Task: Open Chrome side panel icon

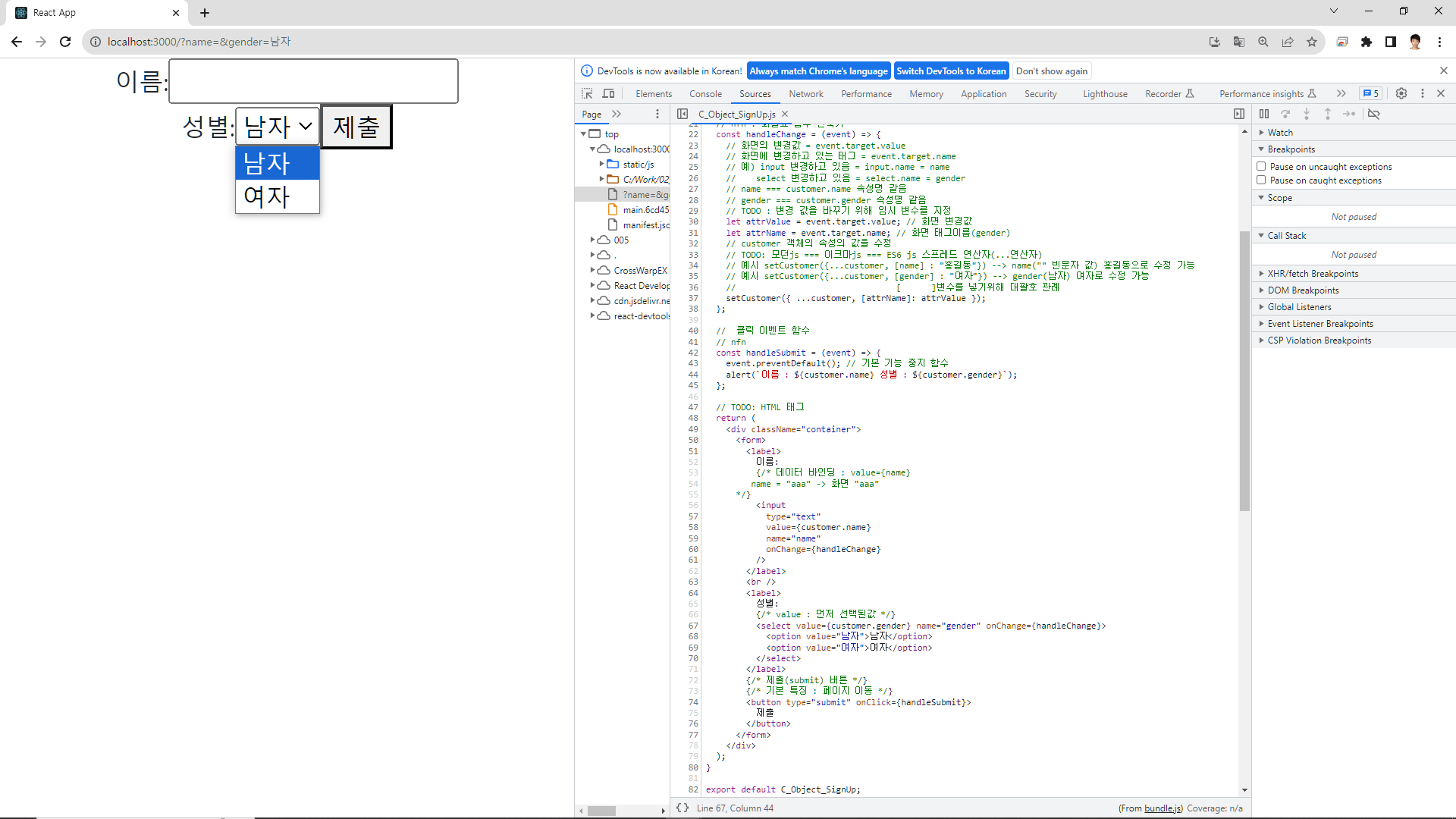Action: (x=1391, y=42)
